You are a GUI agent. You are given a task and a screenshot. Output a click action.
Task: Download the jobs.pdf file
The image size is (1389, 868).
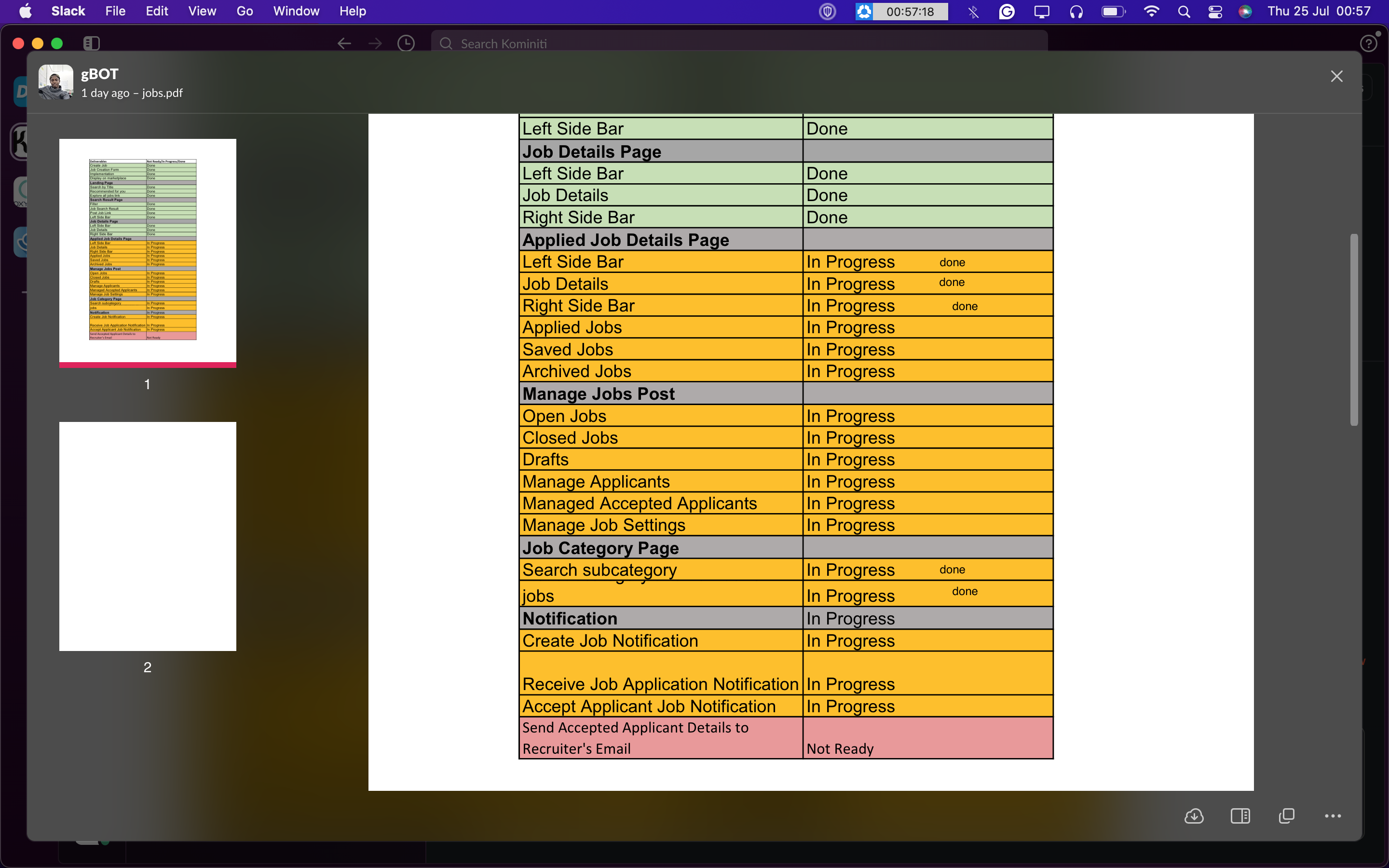(1194, 816)
